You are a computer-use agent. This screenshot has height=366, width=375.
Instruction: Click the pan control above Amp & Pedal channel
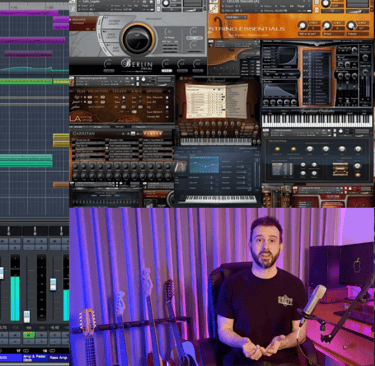[35, 231]
